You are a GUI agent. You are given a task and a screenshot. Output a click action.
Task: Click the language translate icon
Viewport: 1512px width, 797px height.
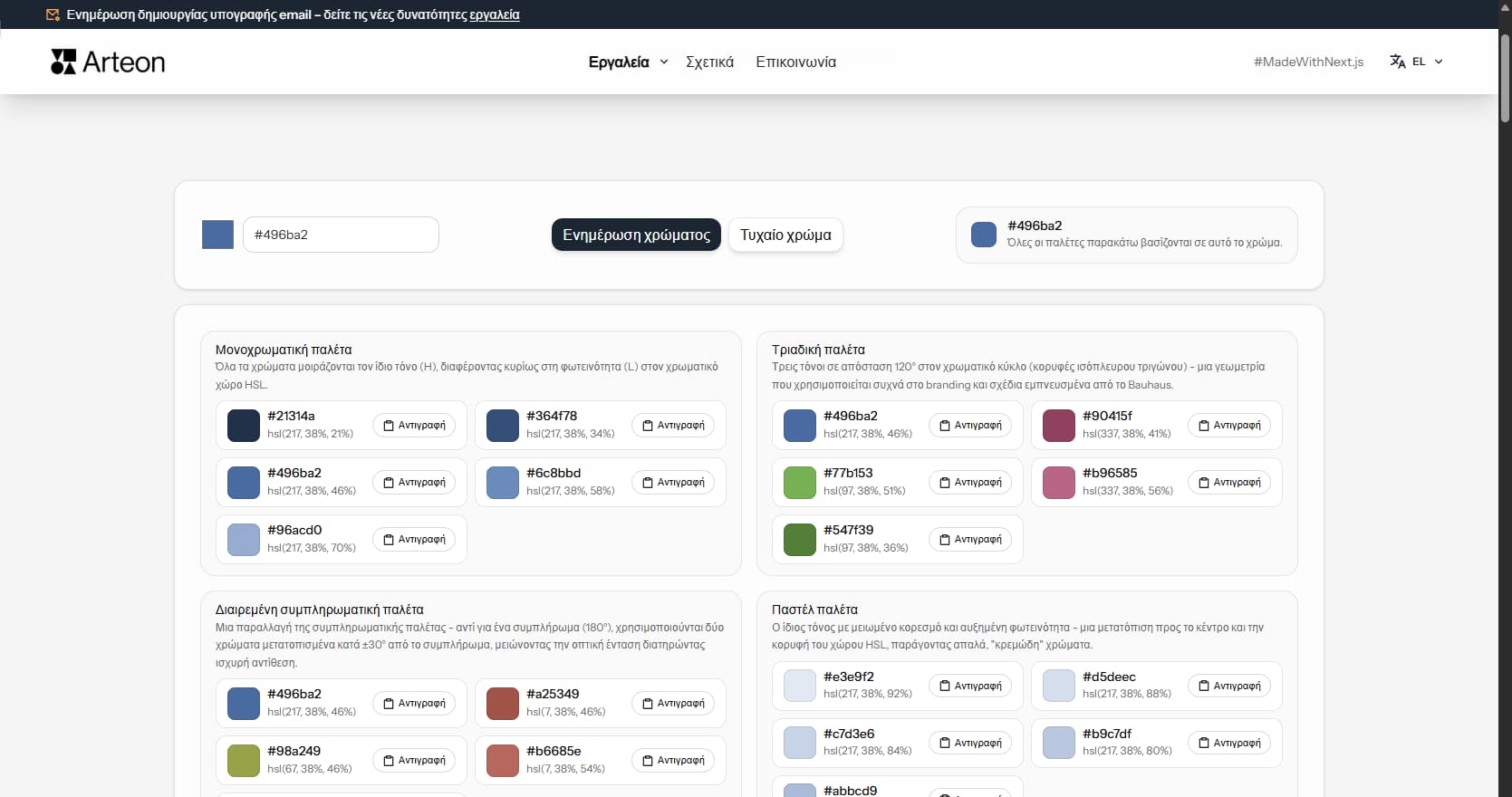1398,62
